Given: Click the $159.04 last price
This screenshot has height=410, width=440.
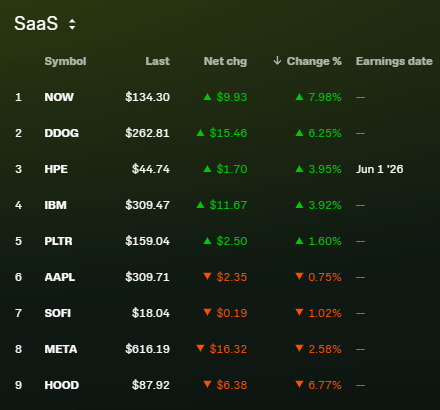Looking at the screenshot, I should [x=147, y=241].
